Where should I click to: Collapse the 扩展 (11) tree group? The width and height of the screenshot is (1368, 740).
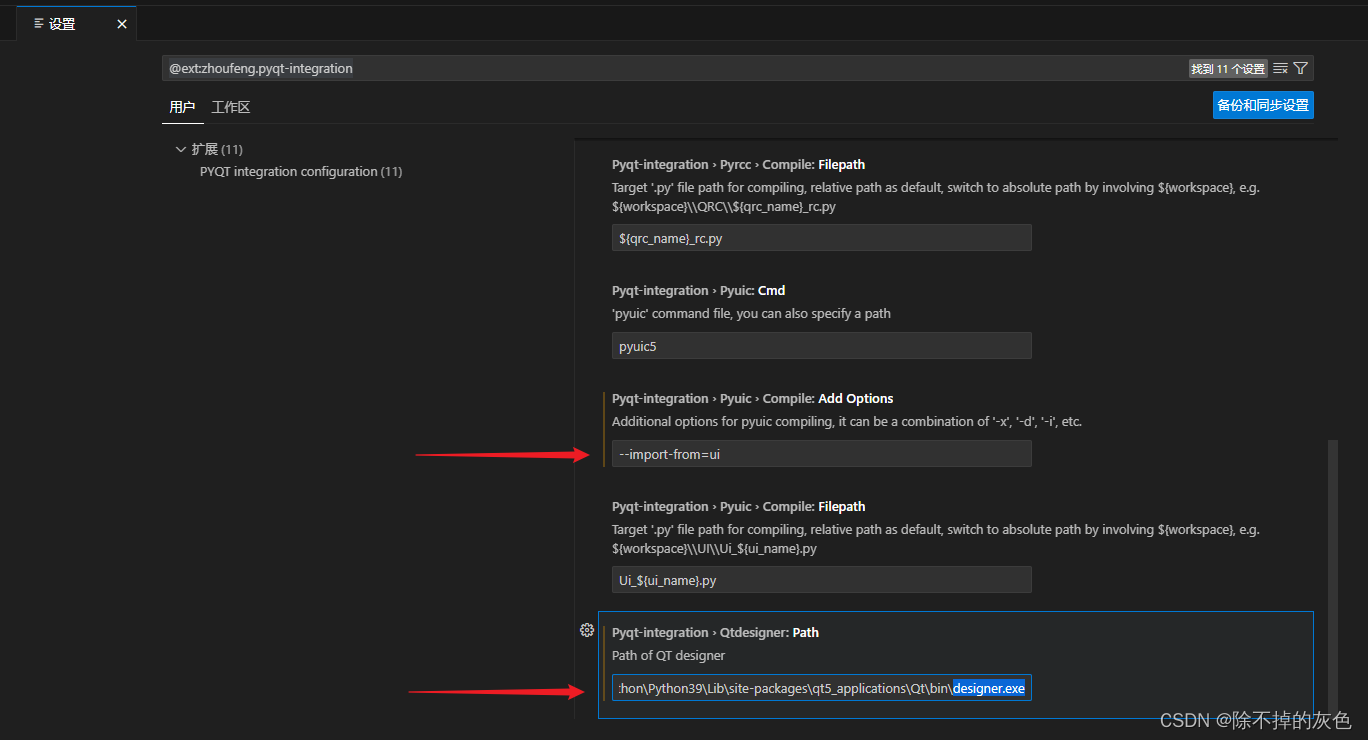pos(209,149)
